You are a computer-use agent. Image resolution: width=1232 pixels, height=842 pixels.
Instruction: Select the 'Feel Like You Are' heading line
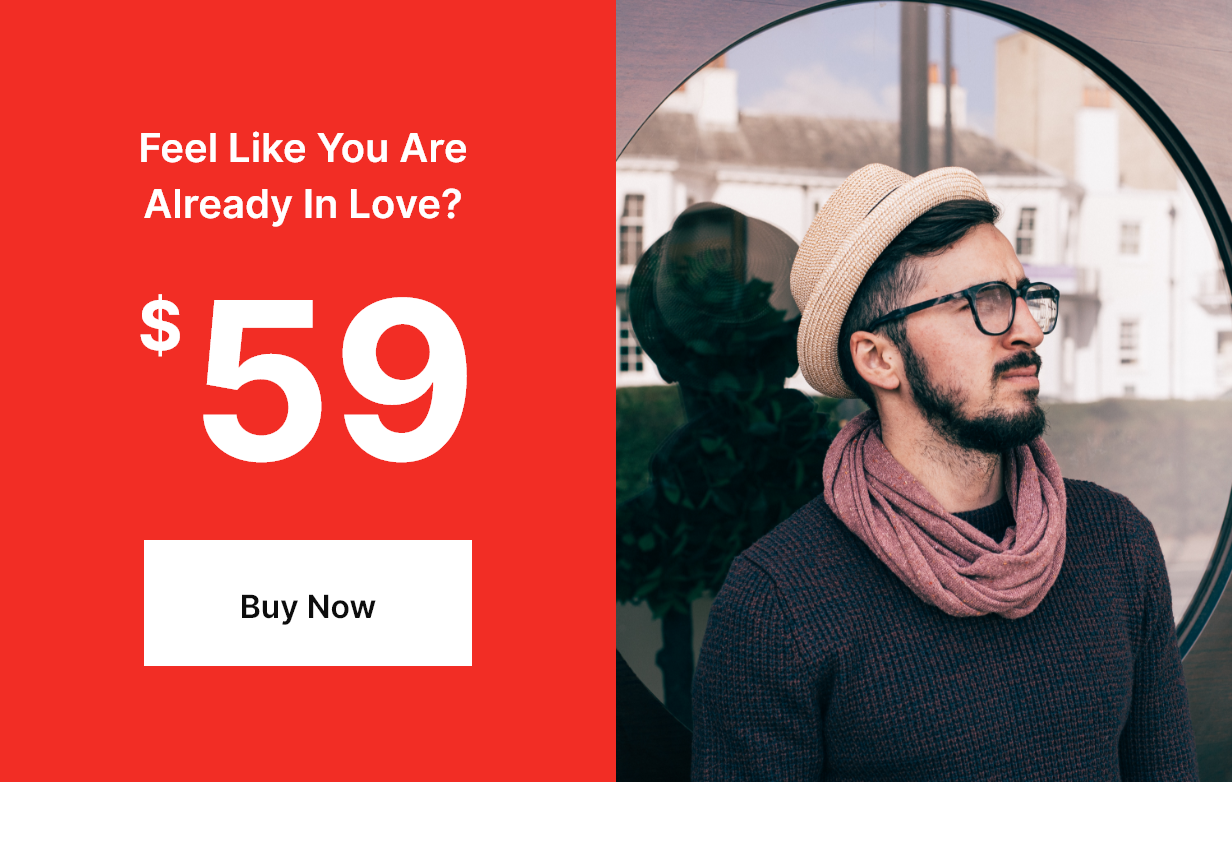(303, 149)
